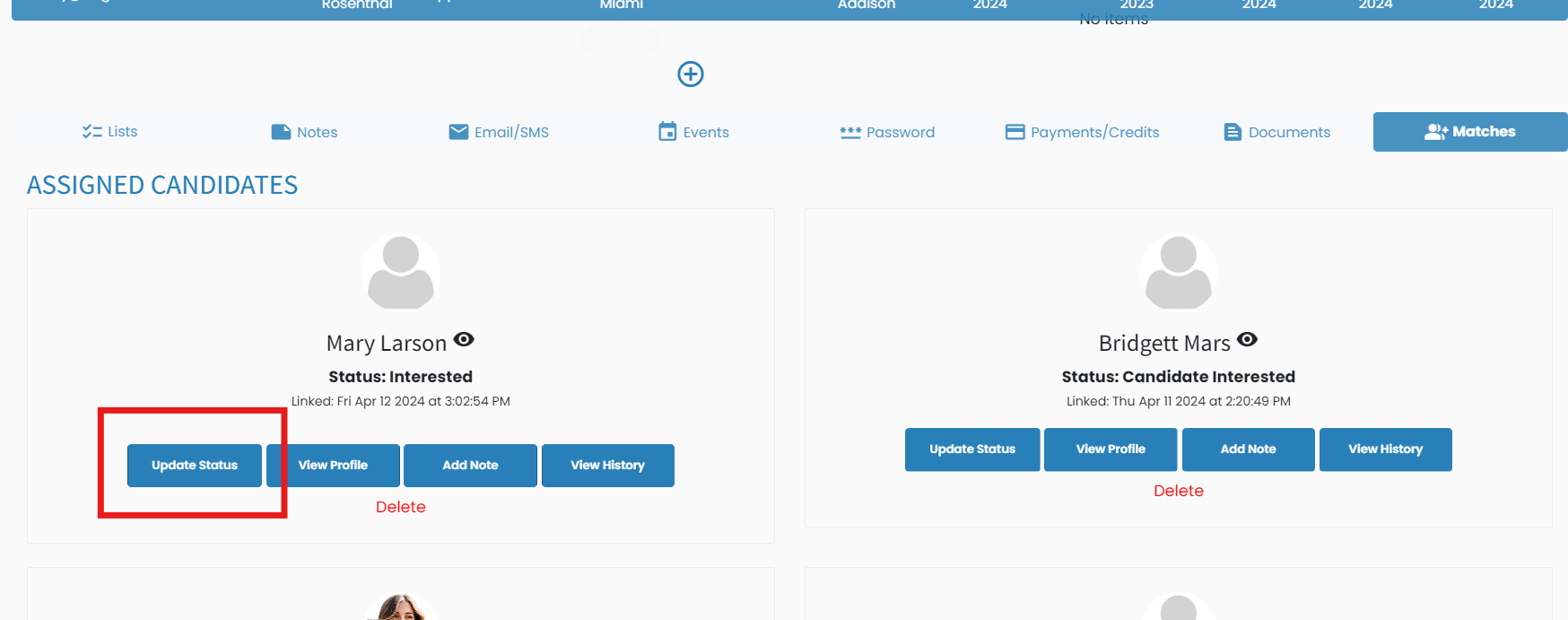Switch to the Email/SMS tab
Image resolution: width=1568 pixels, height=620 pixels.
[499, 132]
